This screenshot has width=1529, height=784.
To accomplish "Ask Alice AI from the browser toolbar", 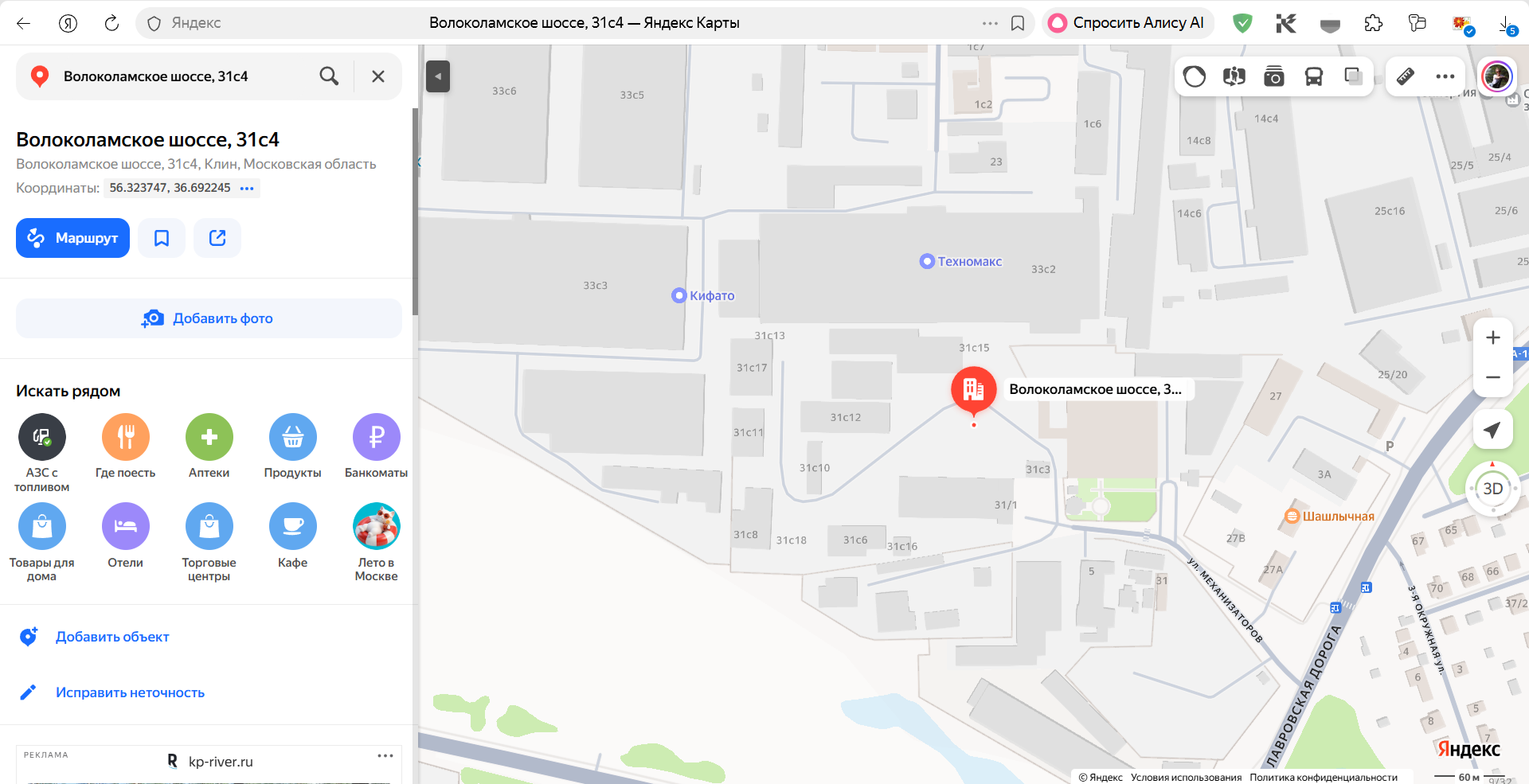I will 1128,23.
